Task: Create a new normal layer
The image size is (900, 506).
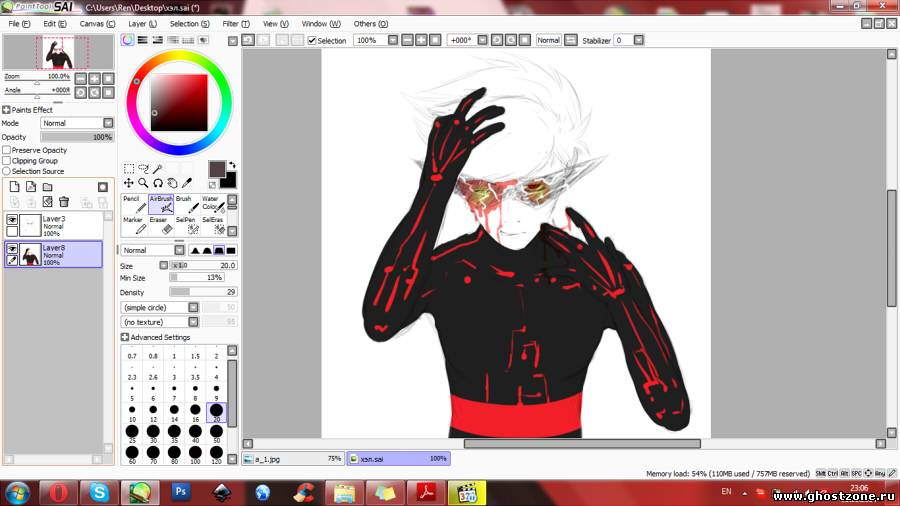Action: coord(14,187)
